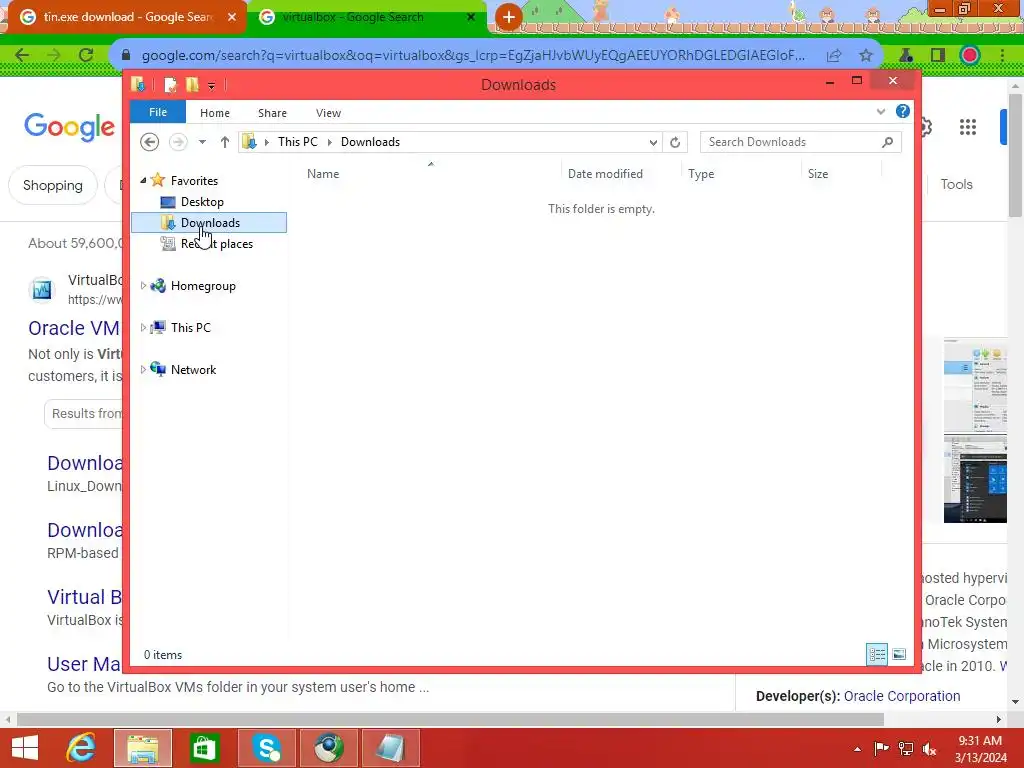Select Network in the navigation pane

coord(193,370)
